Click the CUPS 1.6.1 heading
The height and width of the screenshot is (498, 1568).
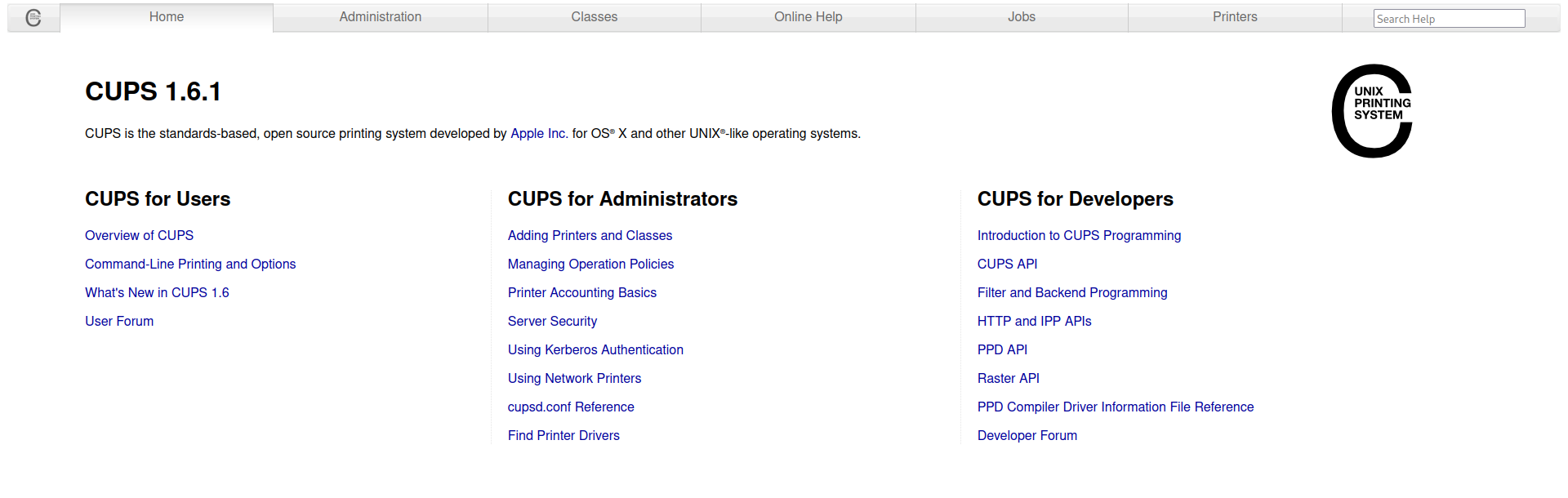point(154,91)
